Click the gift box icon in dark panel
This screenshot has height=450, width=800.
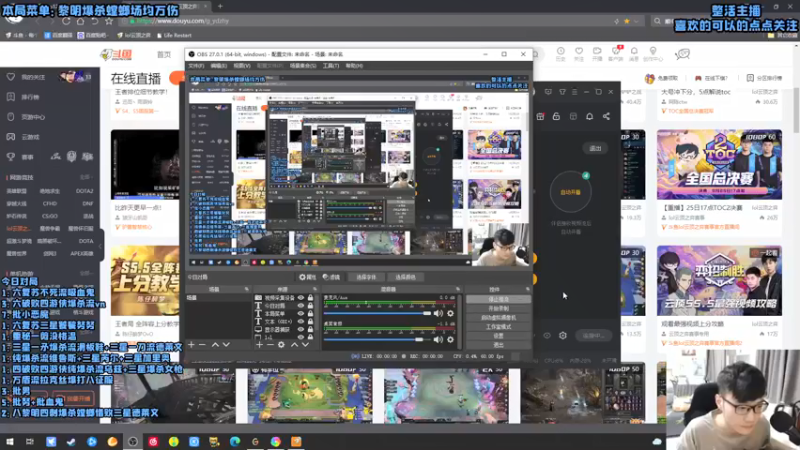[540, 116]
